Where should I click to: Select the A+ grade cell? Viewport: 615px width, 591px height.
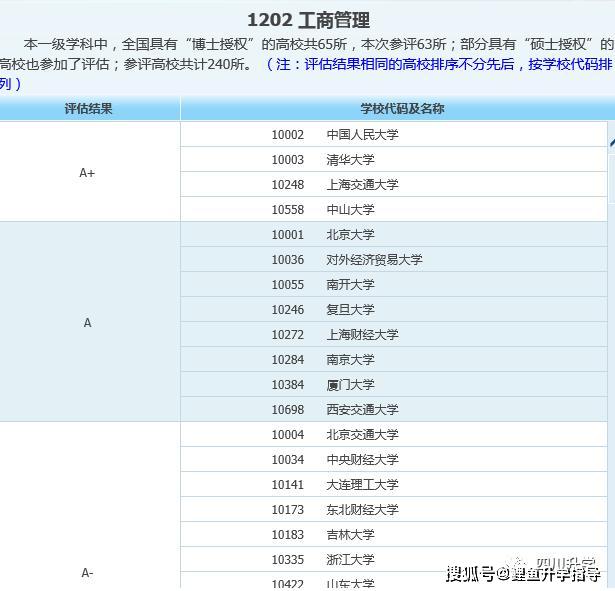(87, 172)
